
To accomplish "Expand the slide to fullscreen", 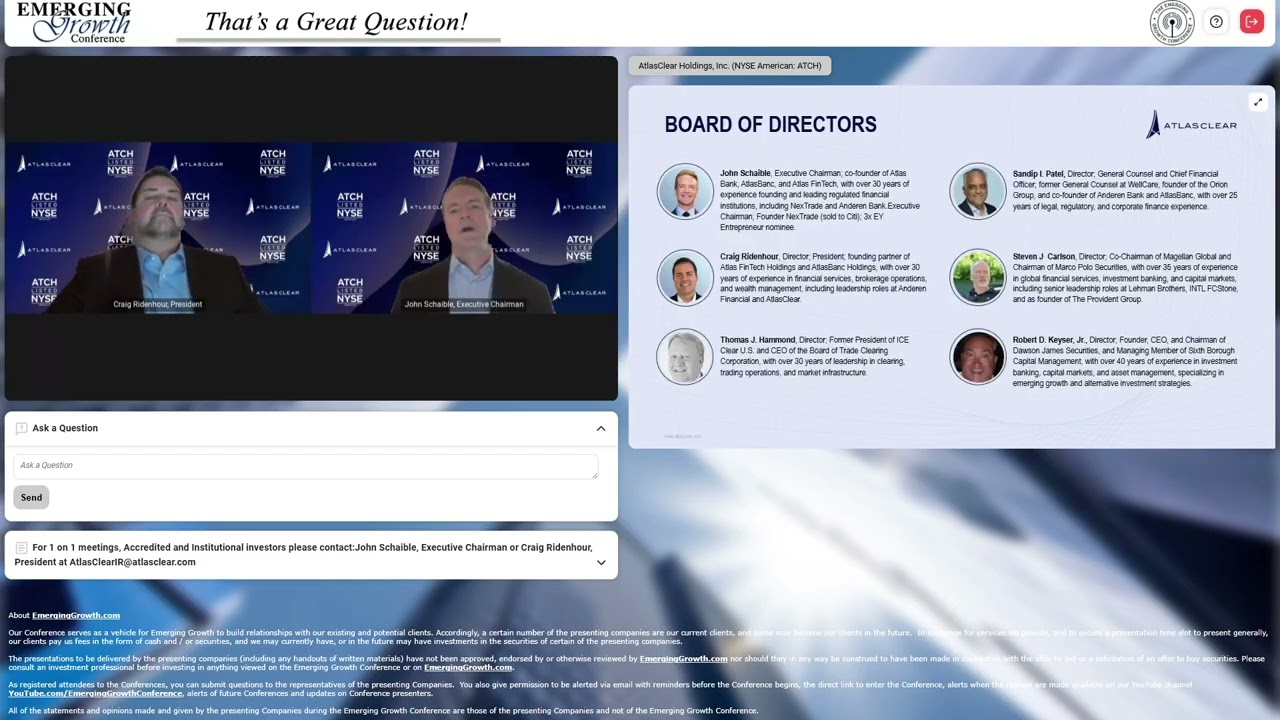I will coord(1258,102).
